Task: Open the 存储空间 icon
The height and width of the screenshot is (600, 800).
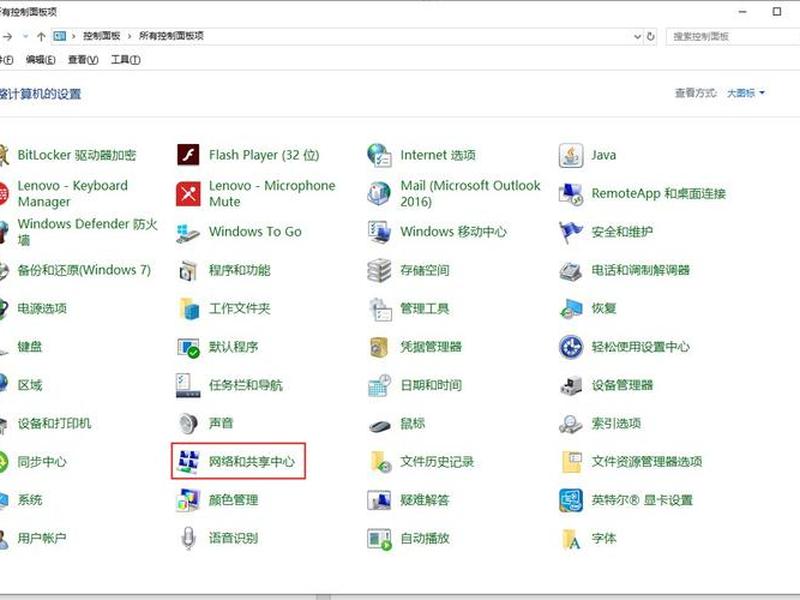Action: coord(380,270)
